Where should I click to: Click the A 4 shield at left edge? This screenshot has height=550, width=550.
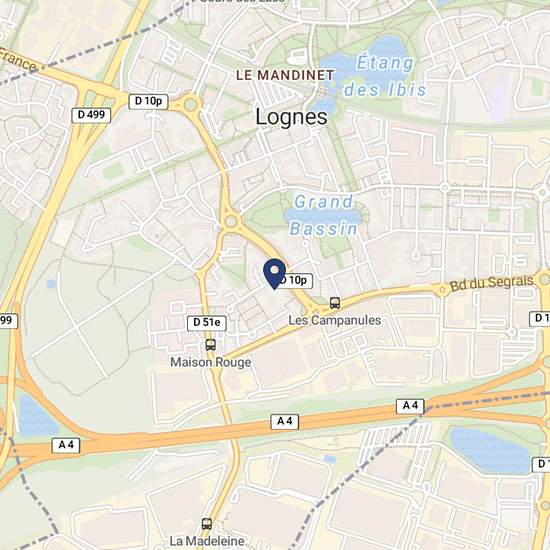[x=66, y=445]
